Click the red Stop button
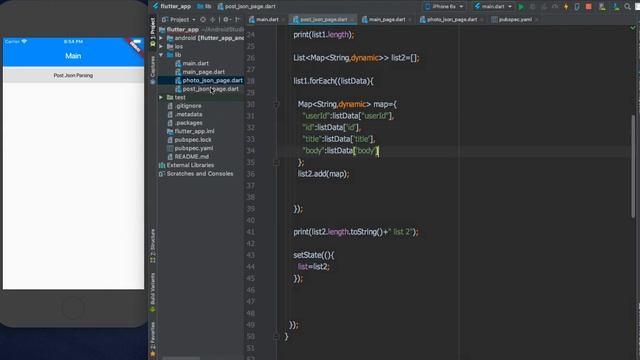 pos(589,7)
